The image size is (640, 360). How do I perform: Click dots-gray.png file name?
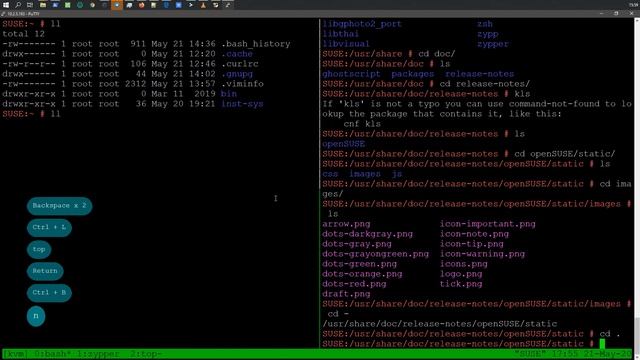357,244
